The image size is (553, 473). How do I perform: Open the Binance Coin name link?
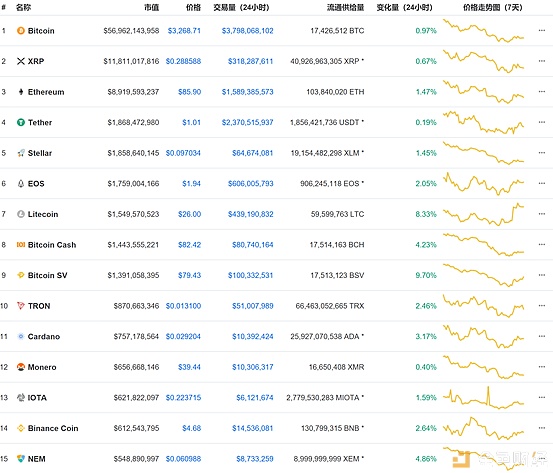pos(53,428)
